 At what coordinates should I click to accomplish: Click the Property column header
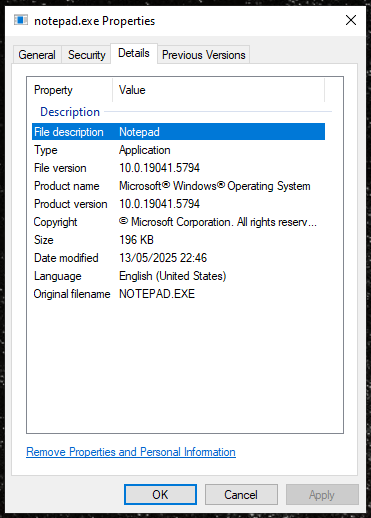coord(53,90)
